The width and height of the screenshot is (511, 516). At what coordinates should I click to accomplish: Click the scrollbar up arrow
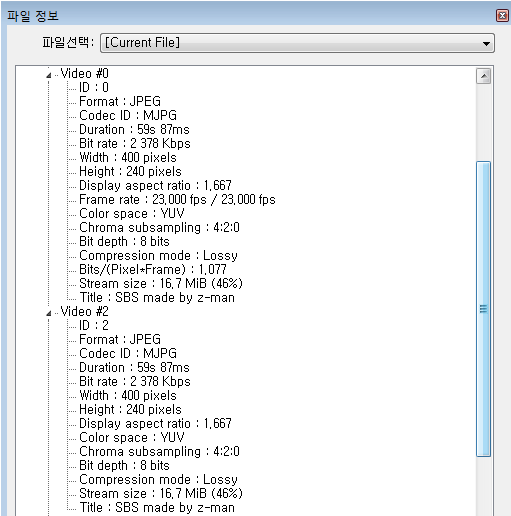(483, 76)
